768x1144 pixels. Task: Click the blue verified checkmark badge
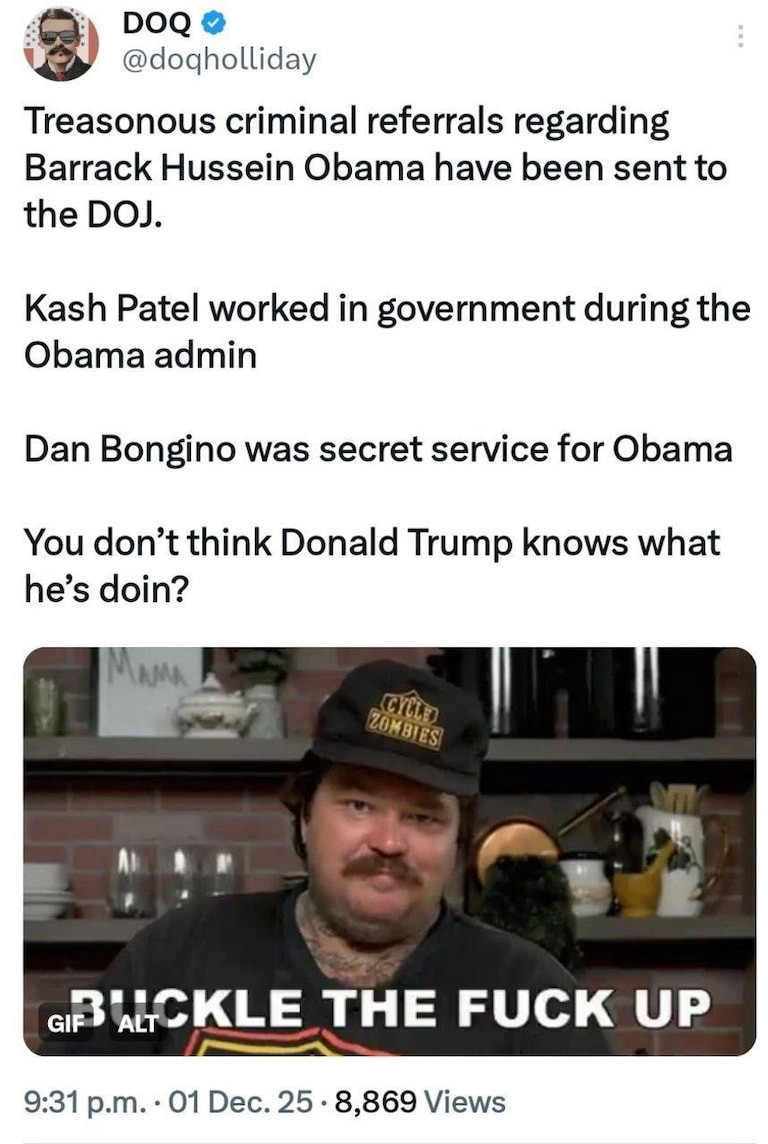pyautogui.click(x=213, y=23)
